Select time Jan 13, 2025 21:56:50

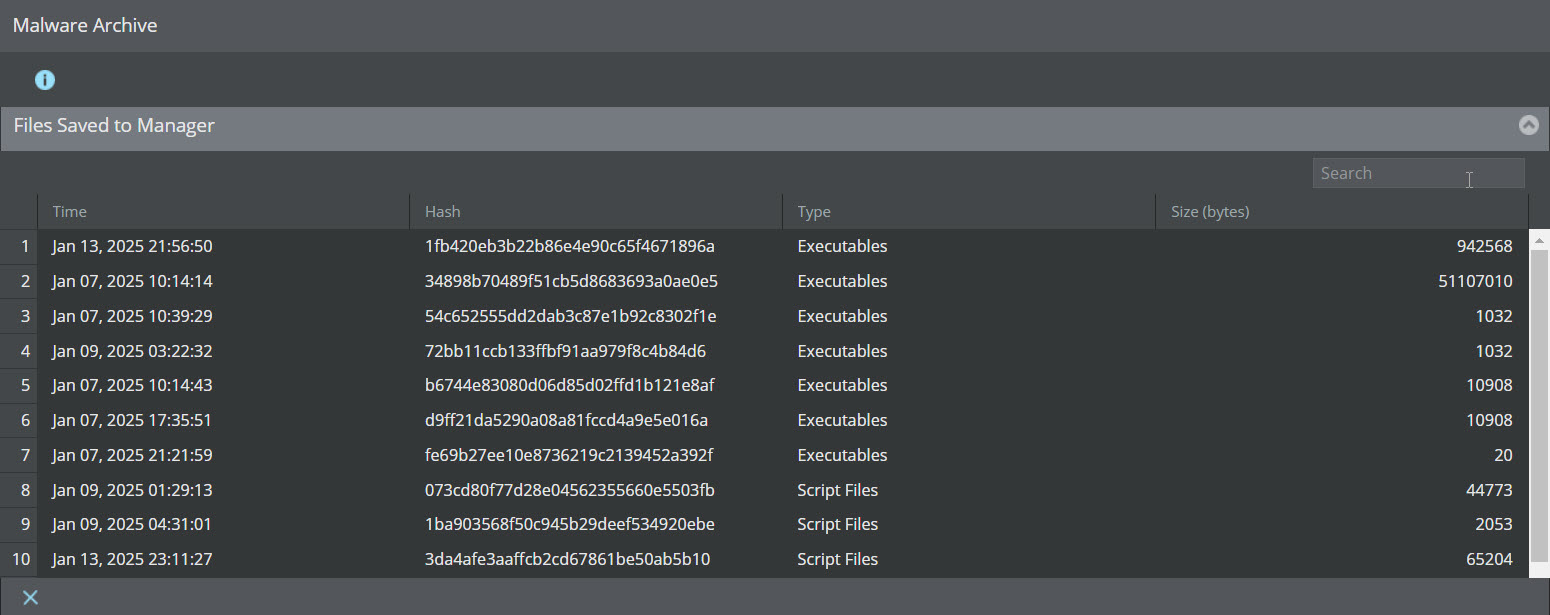pyautogui.click(x=132, y=246)
